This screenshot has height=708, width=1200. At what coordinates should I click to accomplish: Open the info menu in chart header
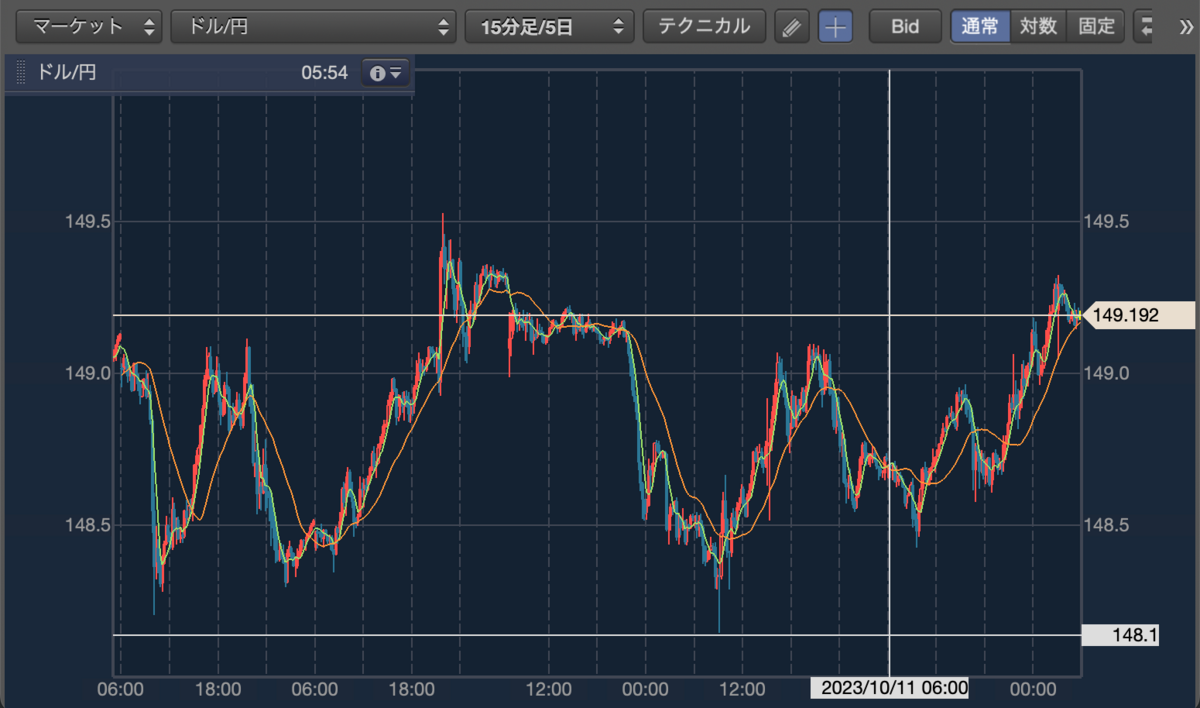coord(385,73)
